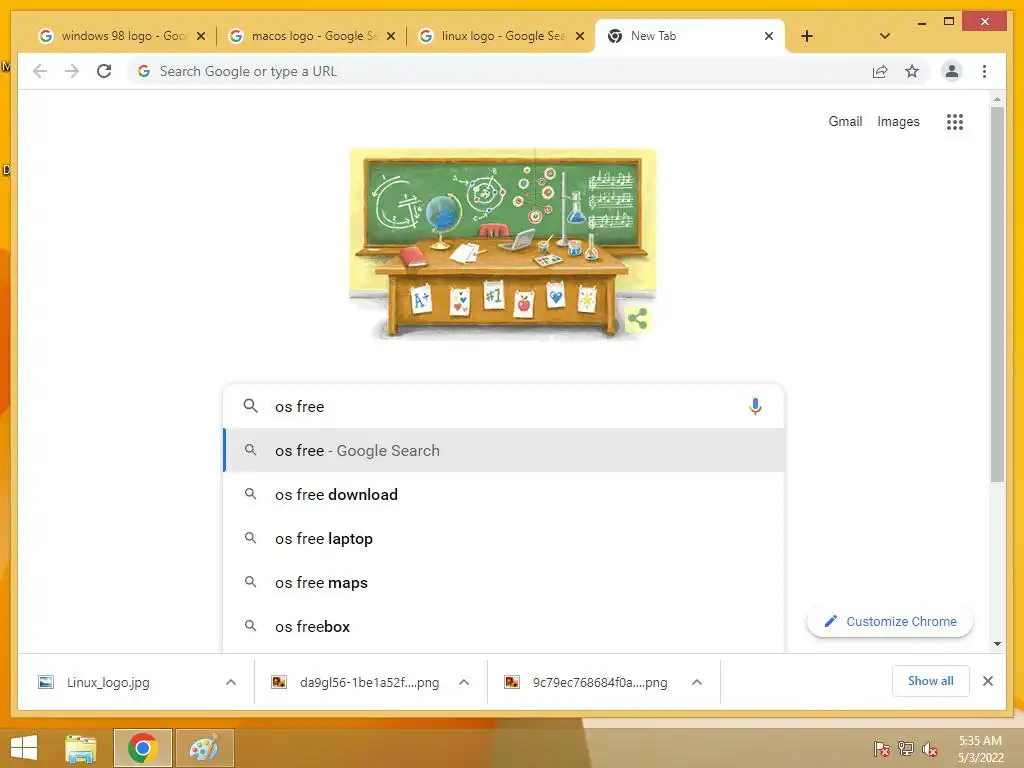Choose suggestion os free laptop
This screenshot has height=768, width=1024.
504,538
